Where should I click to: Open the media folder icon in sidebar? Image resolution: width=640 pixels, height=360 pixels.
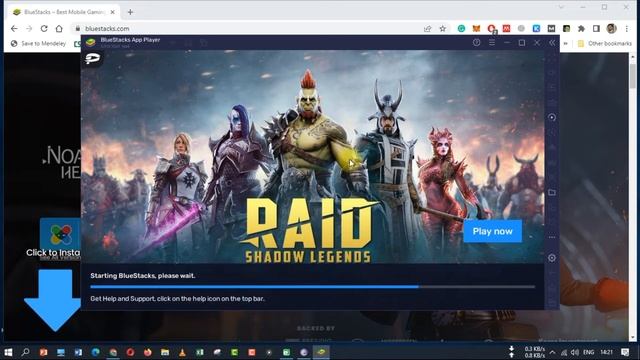pos(552,192)
